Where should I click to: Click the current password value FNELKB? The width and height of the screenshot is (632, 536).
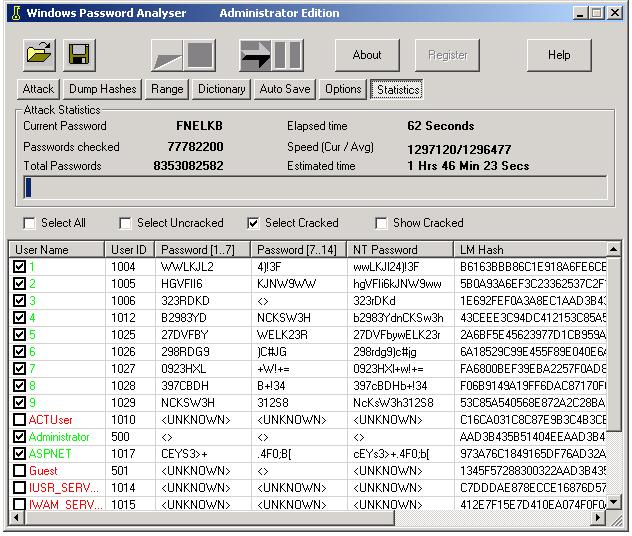click(199, 126)
